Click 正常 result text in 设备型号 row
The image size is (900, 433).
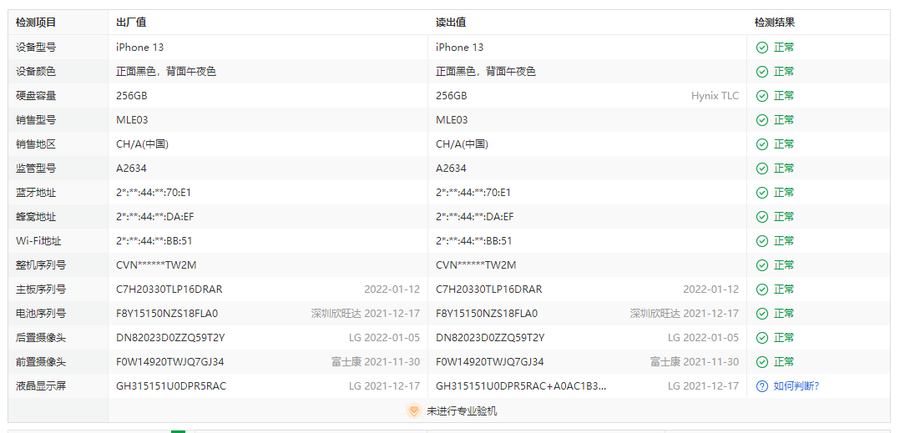[x=784, y=48]
